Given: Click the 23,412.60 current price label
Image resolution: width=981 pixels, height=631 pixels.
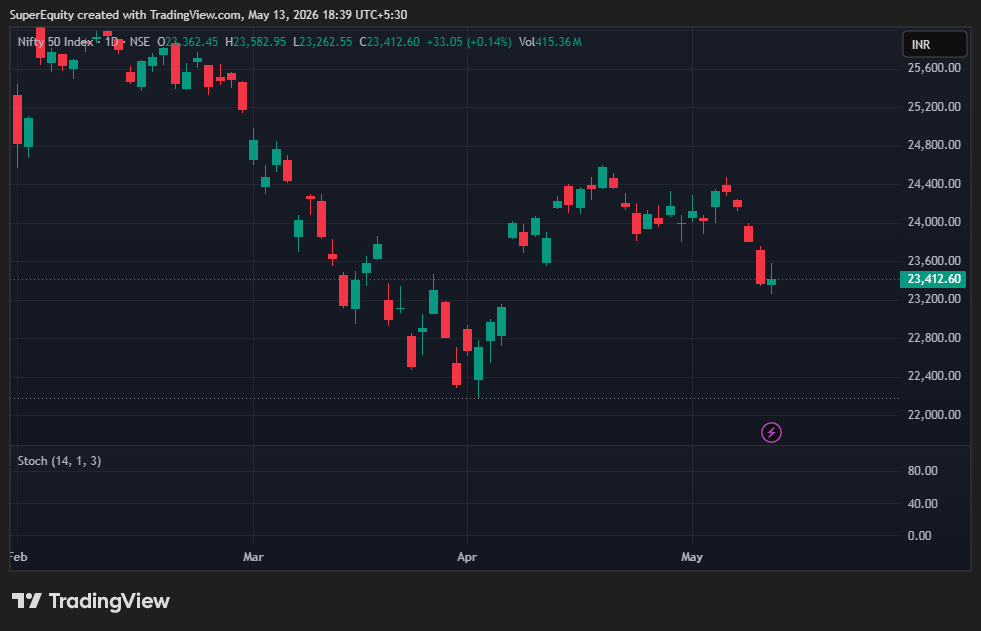Looking at the screenshot, I should click(x=933, y=279).
